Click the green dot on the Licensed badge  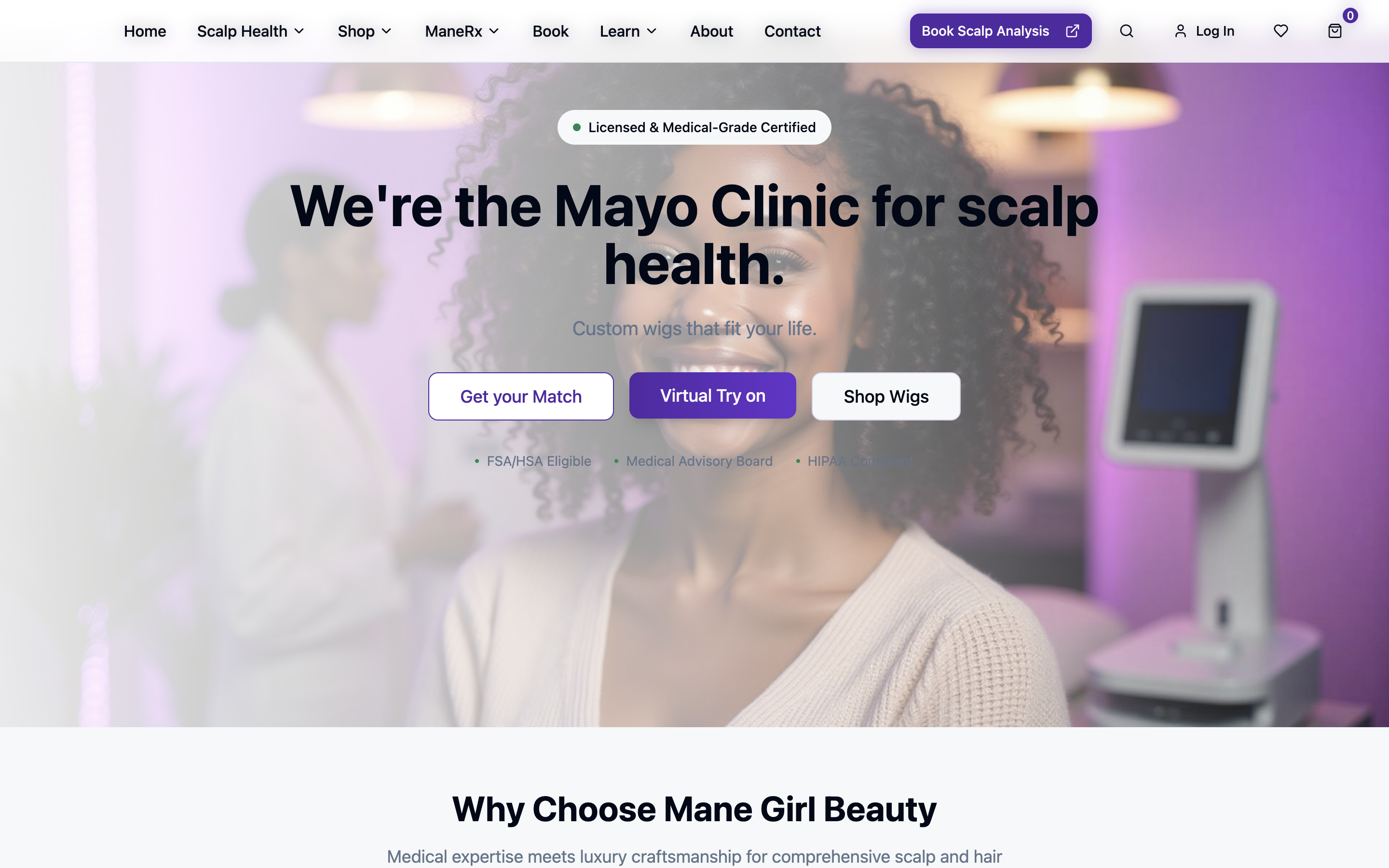(x=576, y=127)
